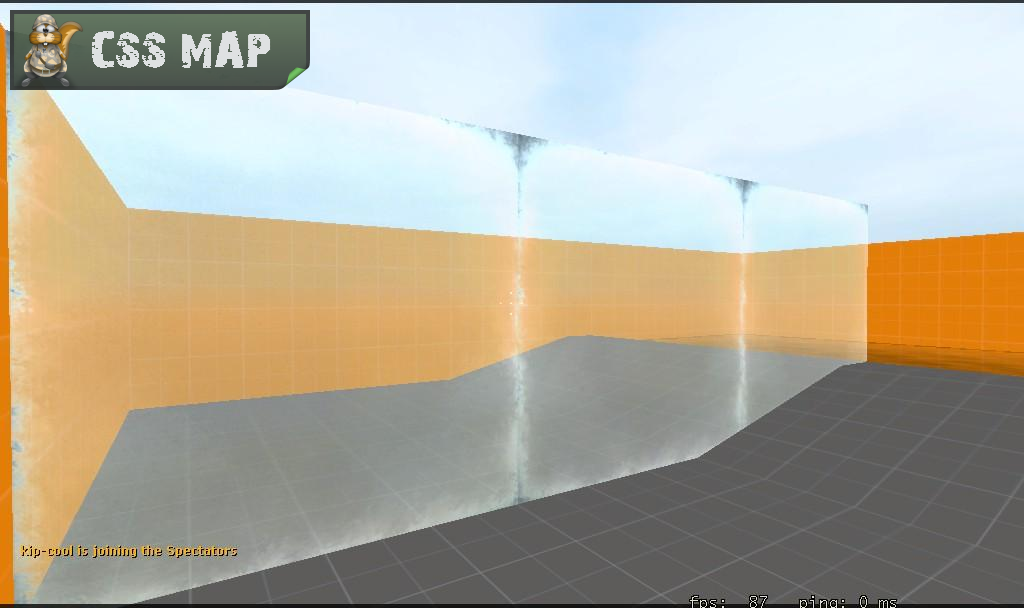Click the right water streak on the glass wall
Screen dimensions: 1024x608
click(743, 300)
